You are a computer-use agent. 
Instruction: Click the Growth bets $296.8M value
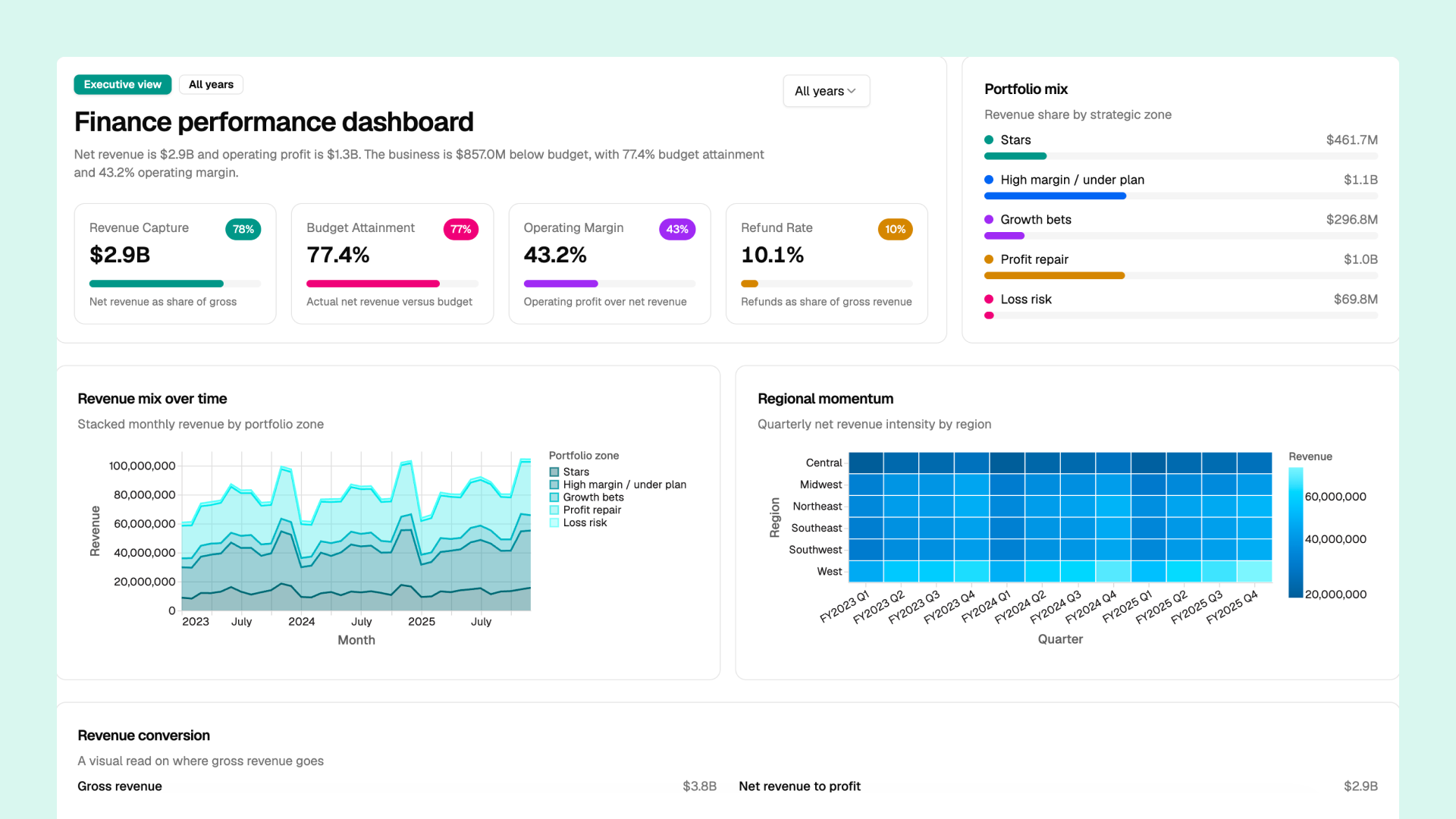[1351, 219]
